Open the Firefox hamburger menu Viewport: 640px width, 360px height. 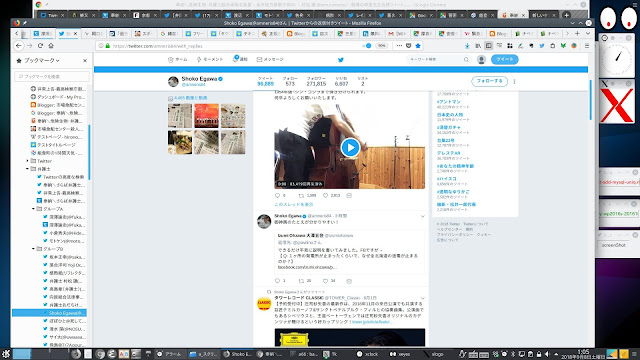click(587, 46)
